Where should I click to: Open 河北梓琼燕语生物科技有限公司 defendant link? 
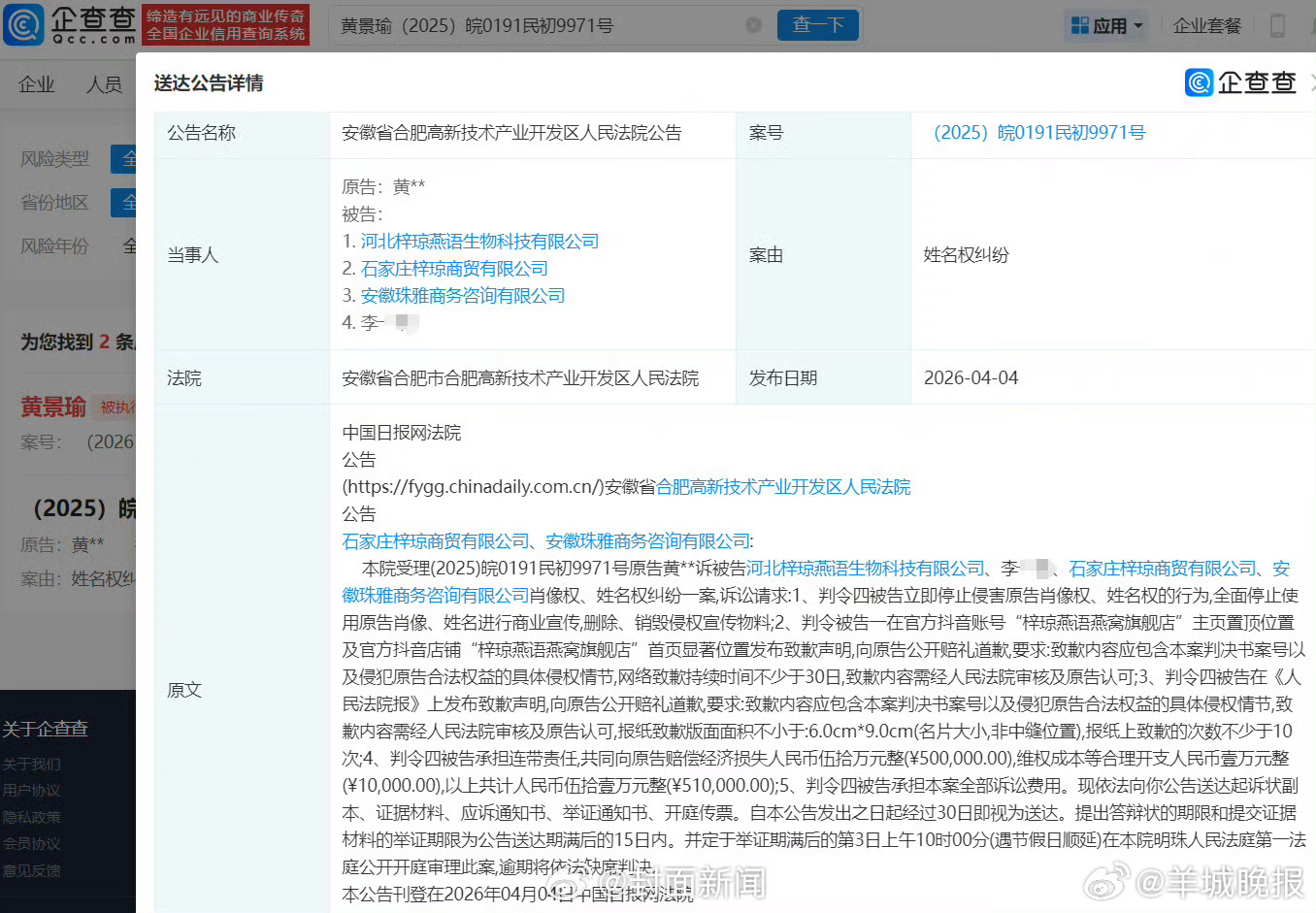[479, 242]
